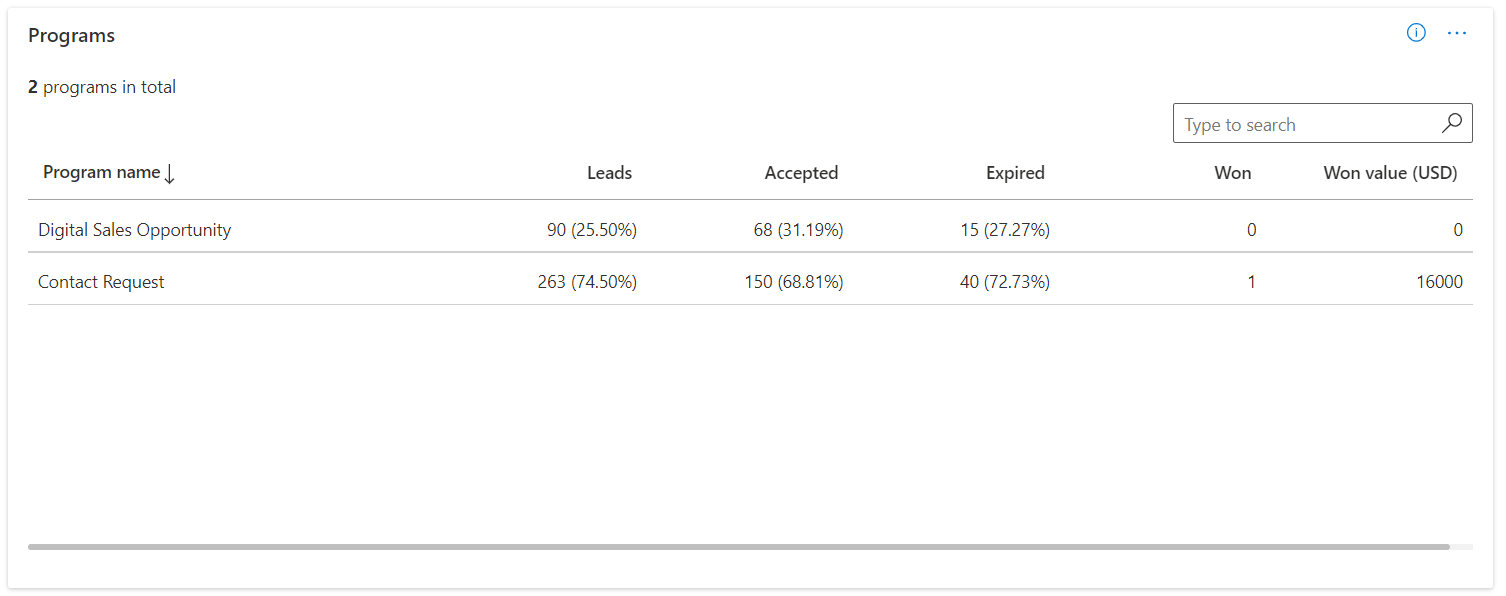The image size is (1506, 596).
Task: Click the Programs card title
Action: (x=71, y=35)
